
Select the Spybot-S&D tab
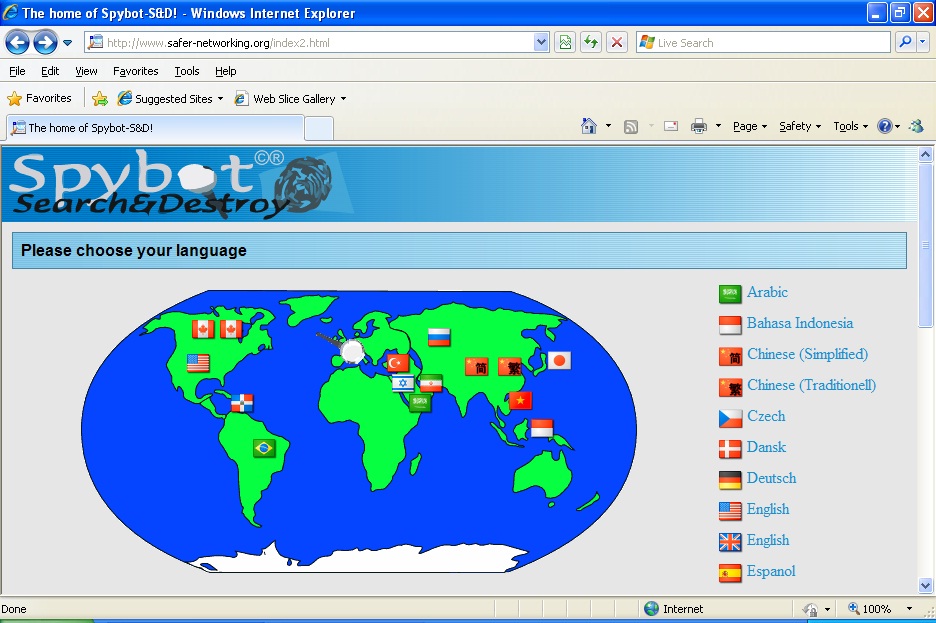coord(155,128)
